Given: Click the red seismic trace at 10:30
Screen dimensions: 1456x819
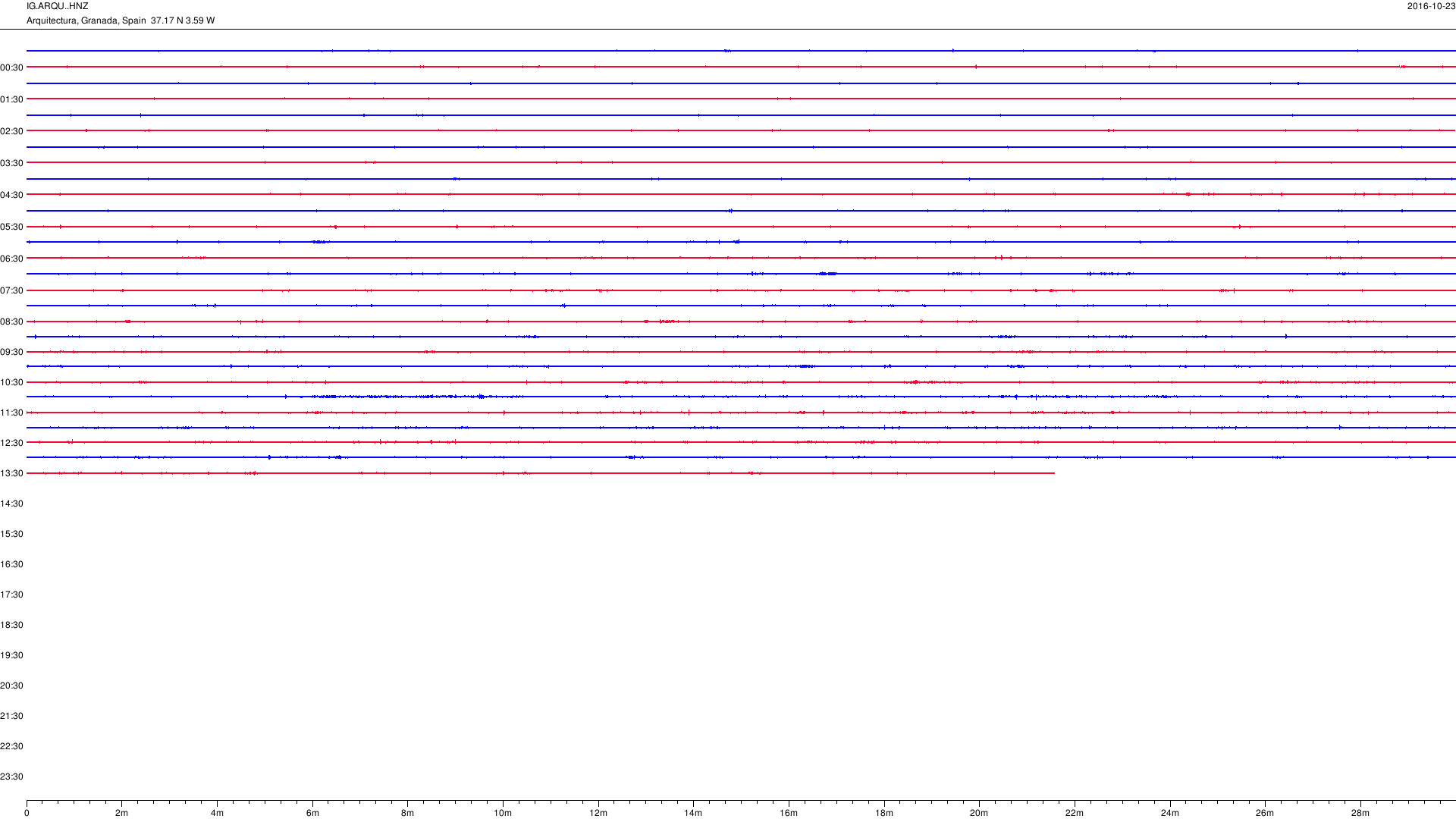Looking at the screenshot, I should click(x=741, y=382).
